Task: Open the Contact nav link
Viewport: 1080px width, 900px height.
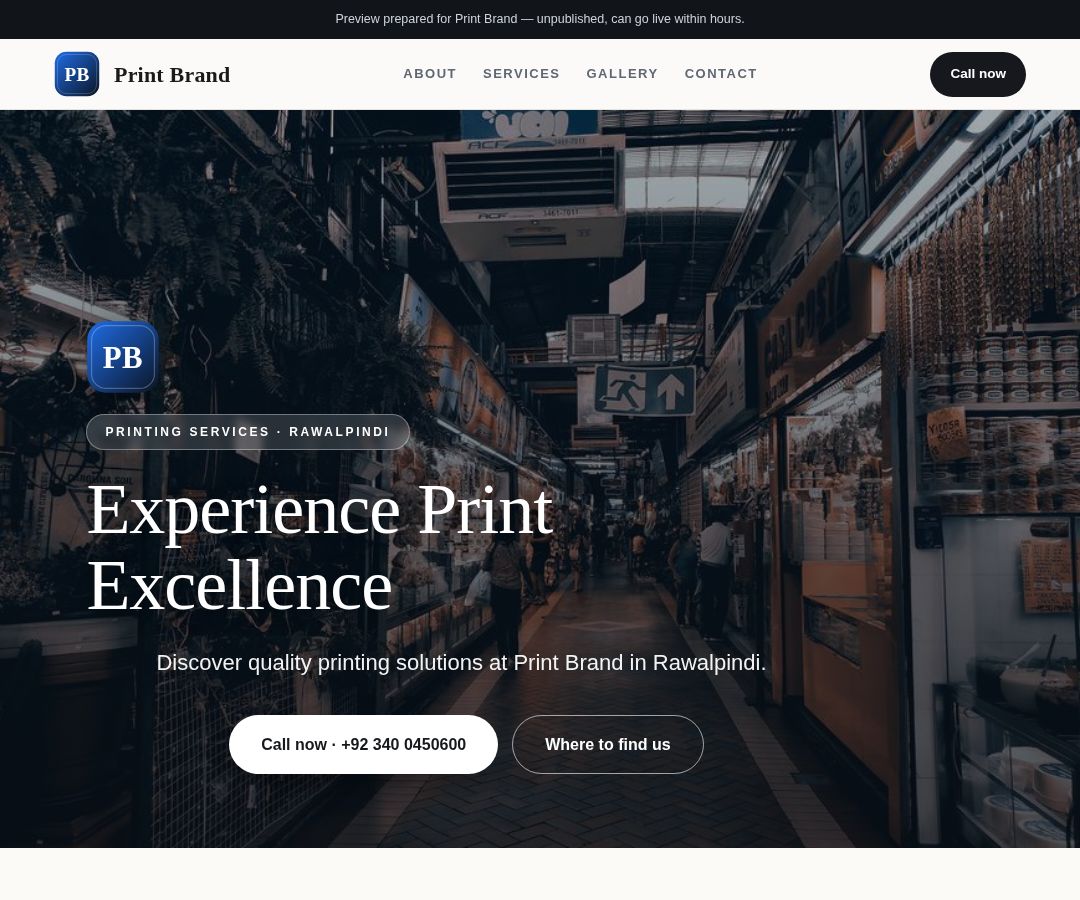Action: pos(720,74)
